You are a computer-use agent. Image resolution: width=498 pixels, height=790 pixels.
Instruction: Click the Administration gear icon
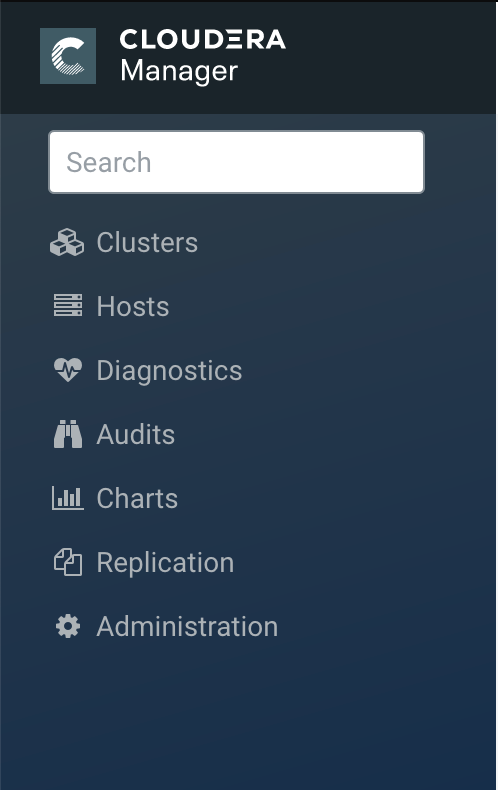tap(68, 626)
